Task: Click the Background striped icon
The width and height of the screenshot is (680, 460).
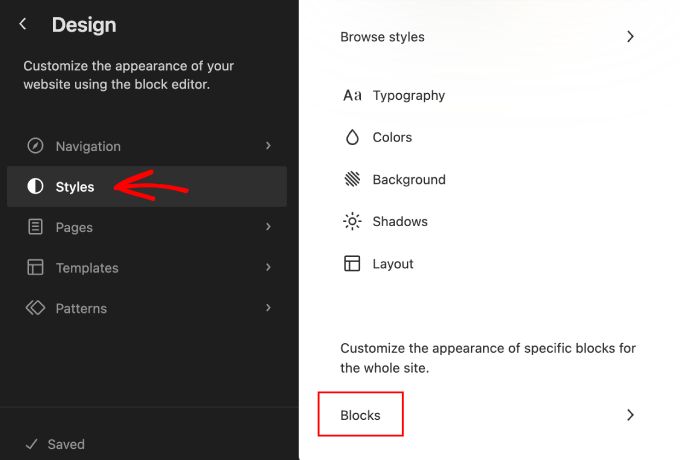Action: 352,180
